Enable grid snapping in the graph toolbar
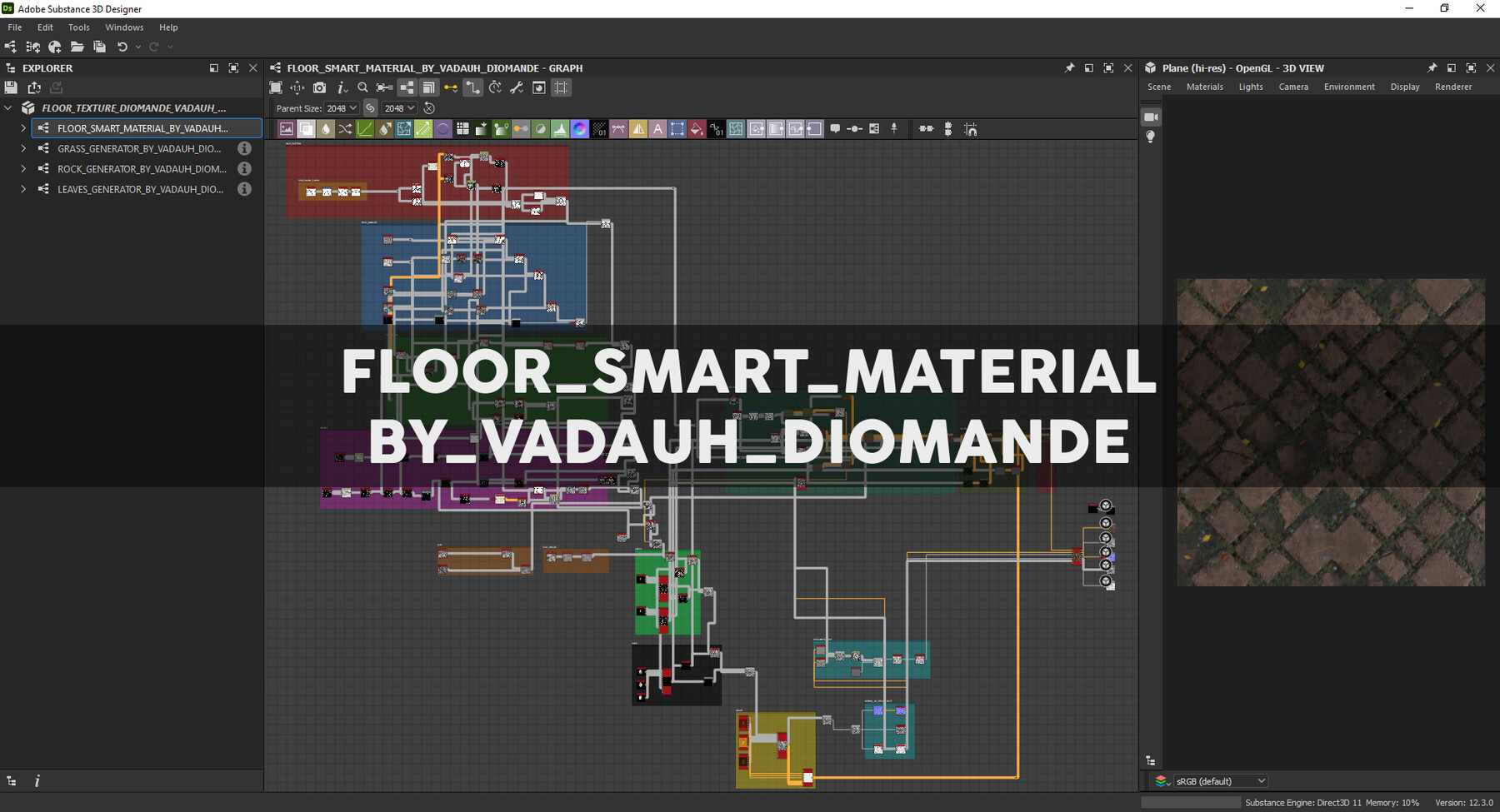Viewport: 1500px width, 812px height. point(561,87)
